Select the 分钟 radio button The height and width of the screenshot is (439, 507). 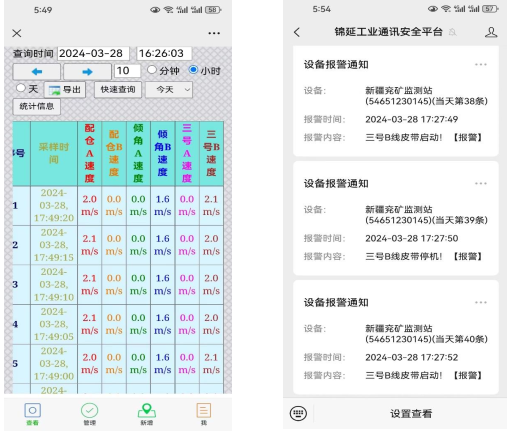[152, 70]
